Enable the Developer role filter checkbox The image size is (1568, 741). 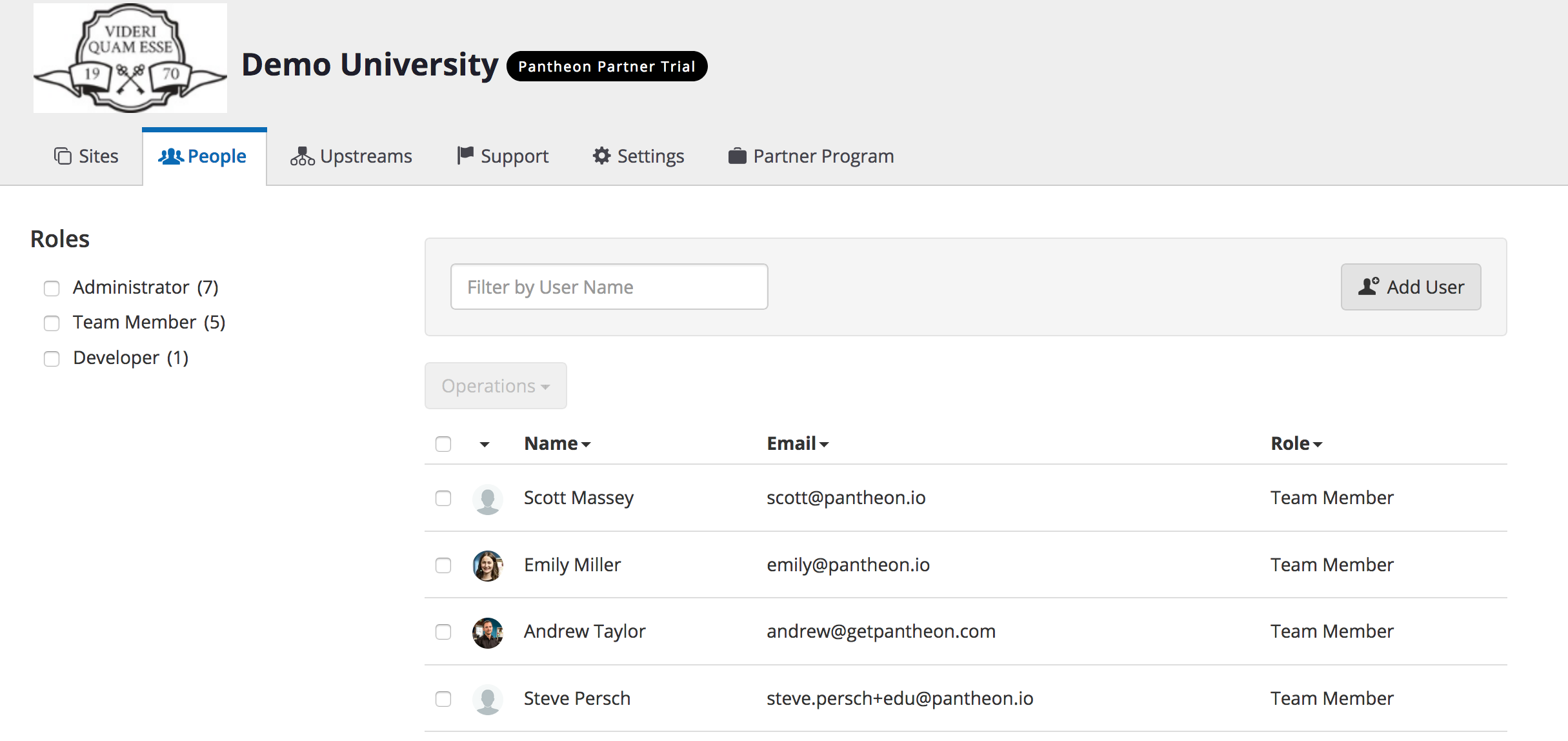click(x=52, y=358)
